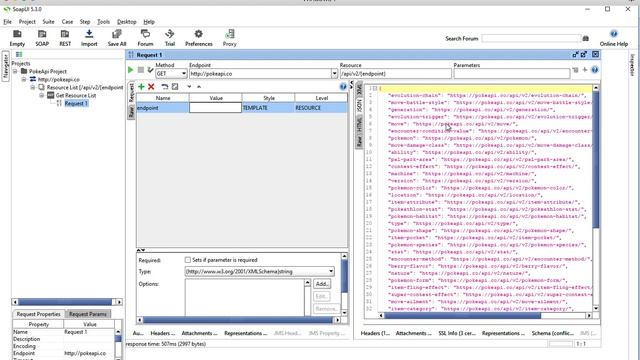Screen dimensions: 640x360
Task: Open the File menu
Action: (x=7, y=22)
